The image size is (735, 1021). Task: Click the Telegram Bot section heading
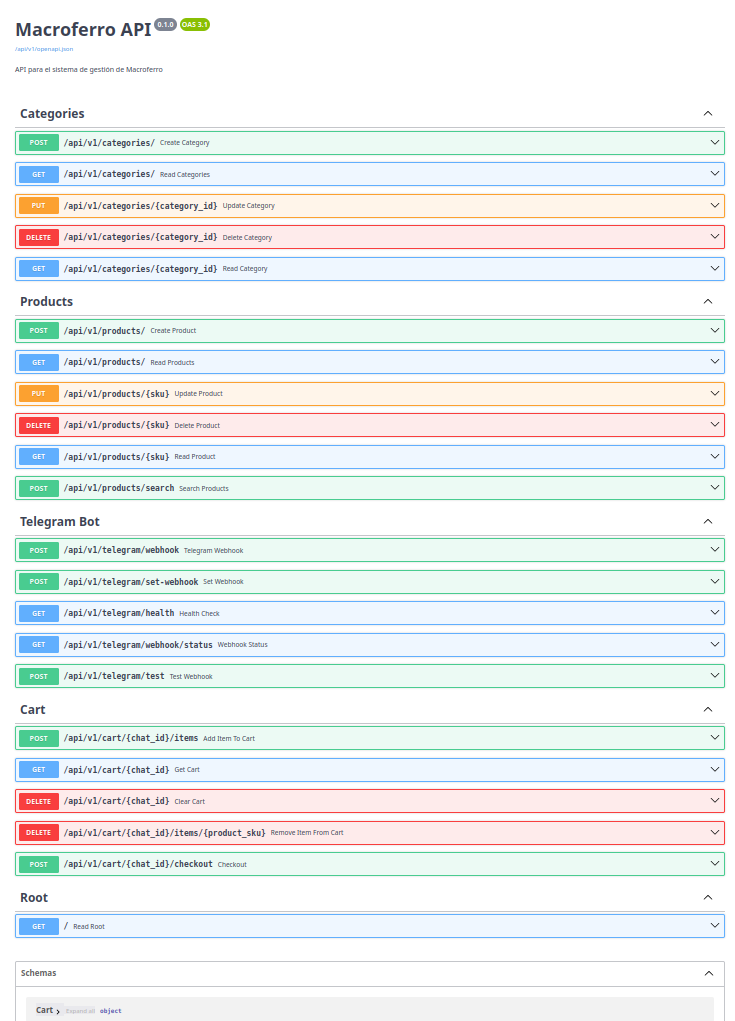click(60, 522)
